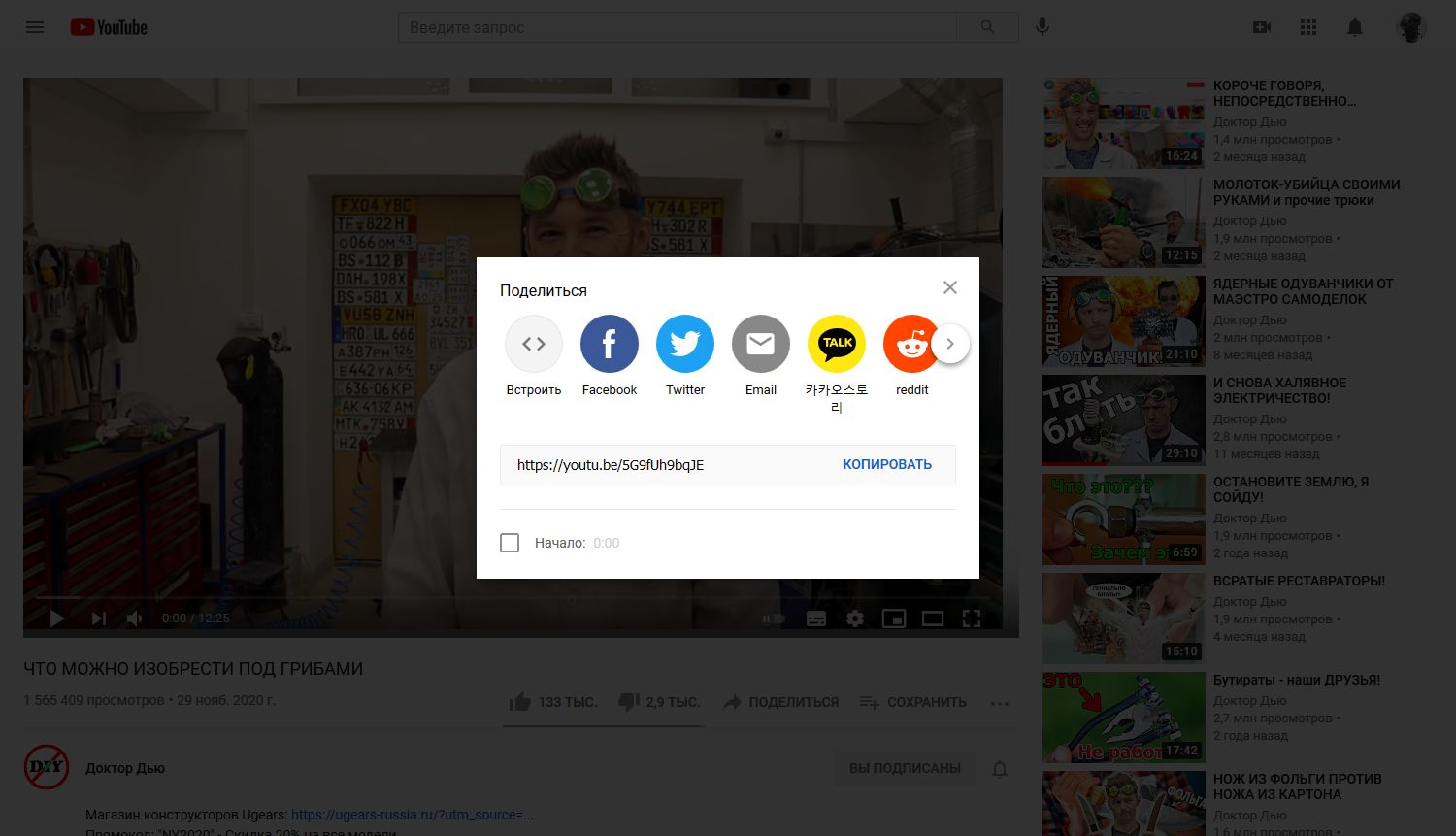Open the notifications bell in the header
Image resolution: width=1456 pixels, height=836 pixels.
click(x=1355, y=27)
